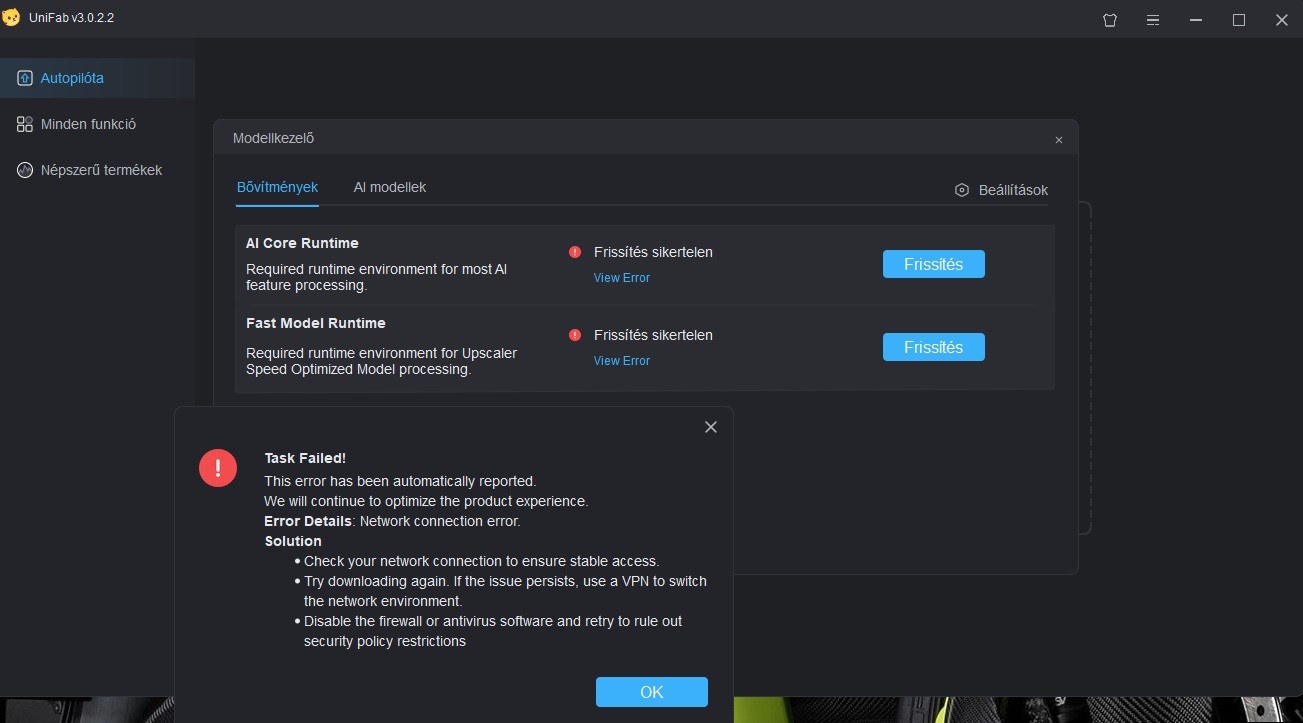Click the large red warning icon

218,468
